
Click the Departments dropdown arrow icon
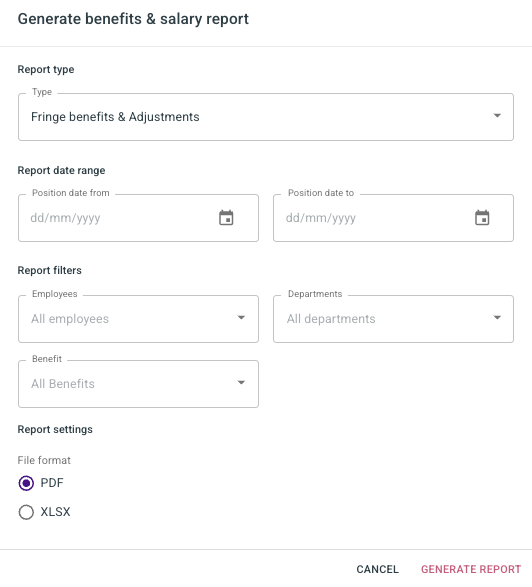click(497, 317)
